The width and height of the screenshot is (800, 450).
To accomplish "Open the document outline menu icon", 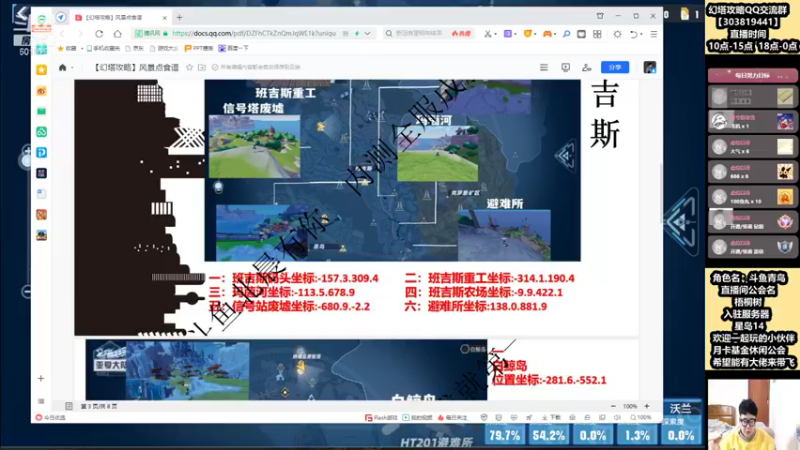I will 544,67.
